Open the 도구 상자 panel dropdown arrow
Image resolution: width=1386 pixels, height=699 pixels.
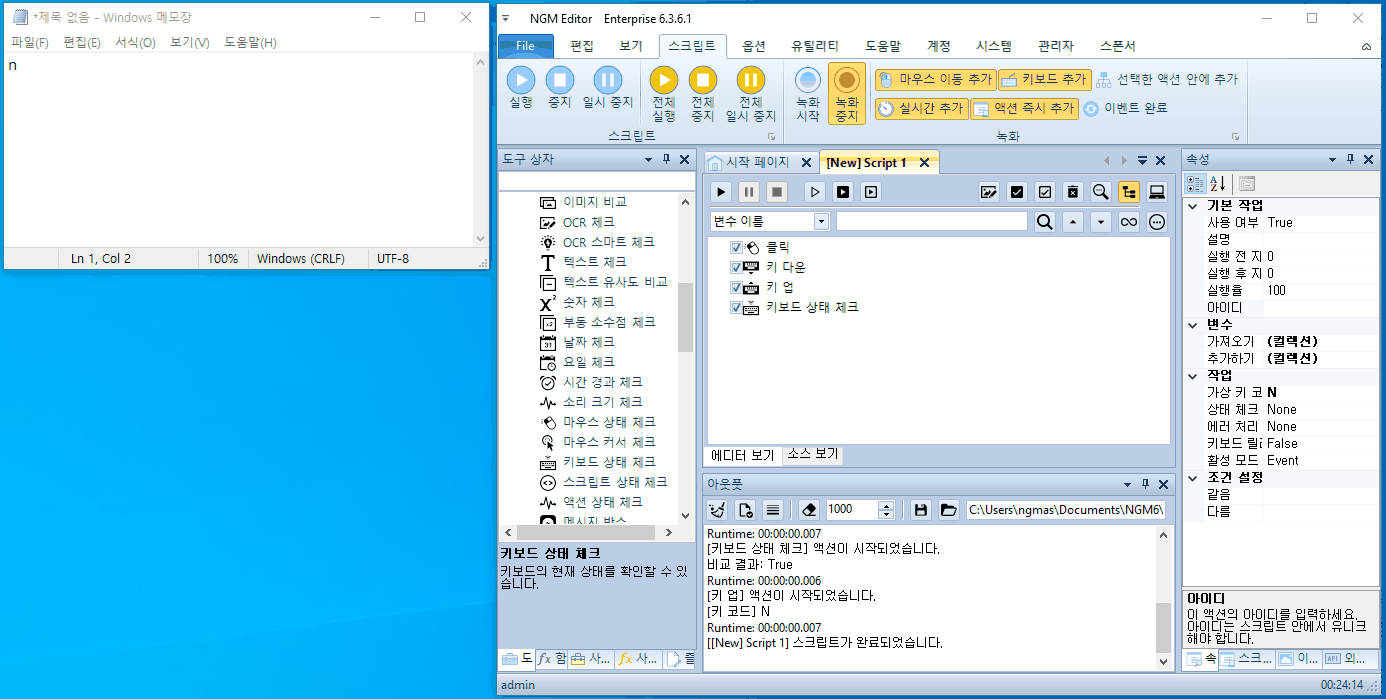point(649,160)
